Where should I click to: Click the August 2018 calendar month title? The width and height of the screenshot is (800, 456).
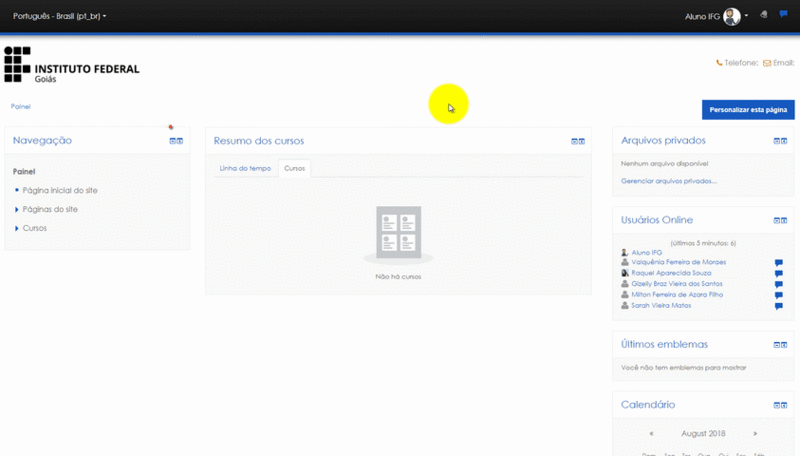point(703,434)
